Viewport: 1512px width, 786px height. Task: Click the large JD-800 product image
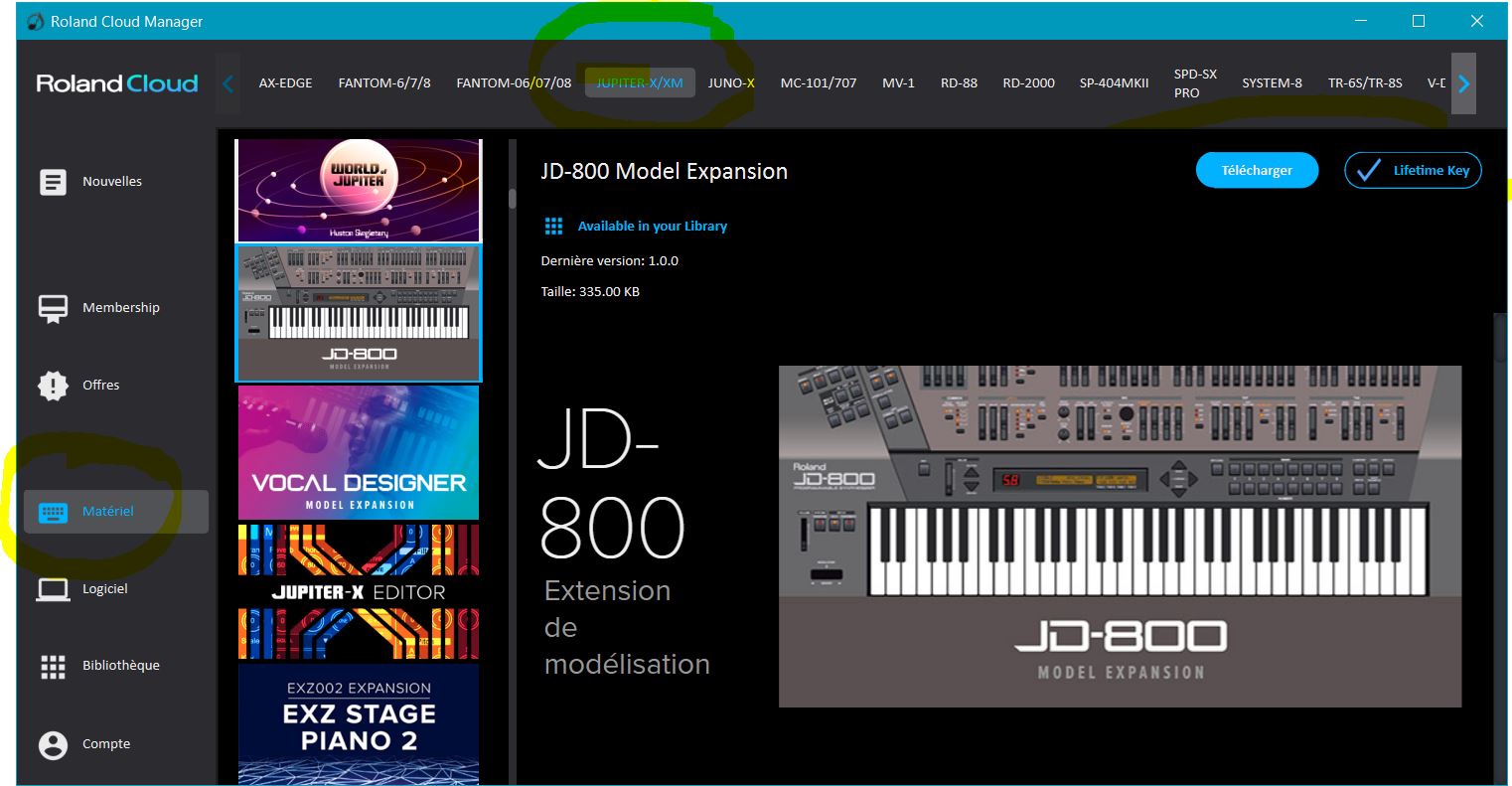click(1120, 537)
